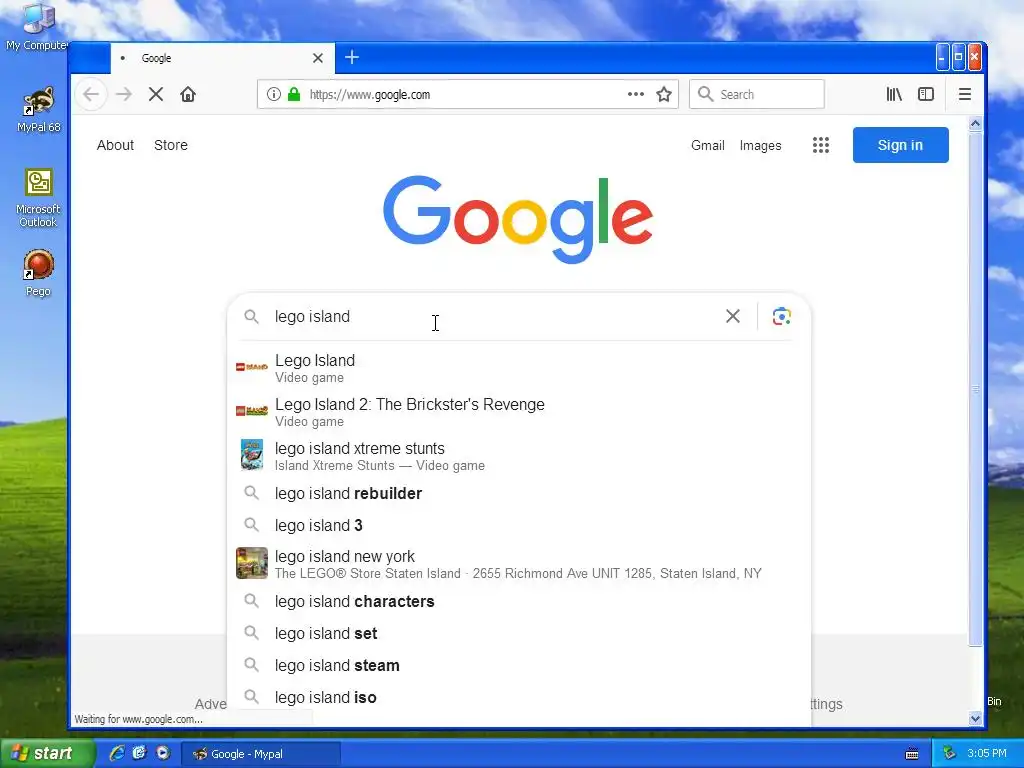Viewport: 1024px width, 768px height.
Task: Search by image with Google Lens icon
Action: tap(782, 316)
